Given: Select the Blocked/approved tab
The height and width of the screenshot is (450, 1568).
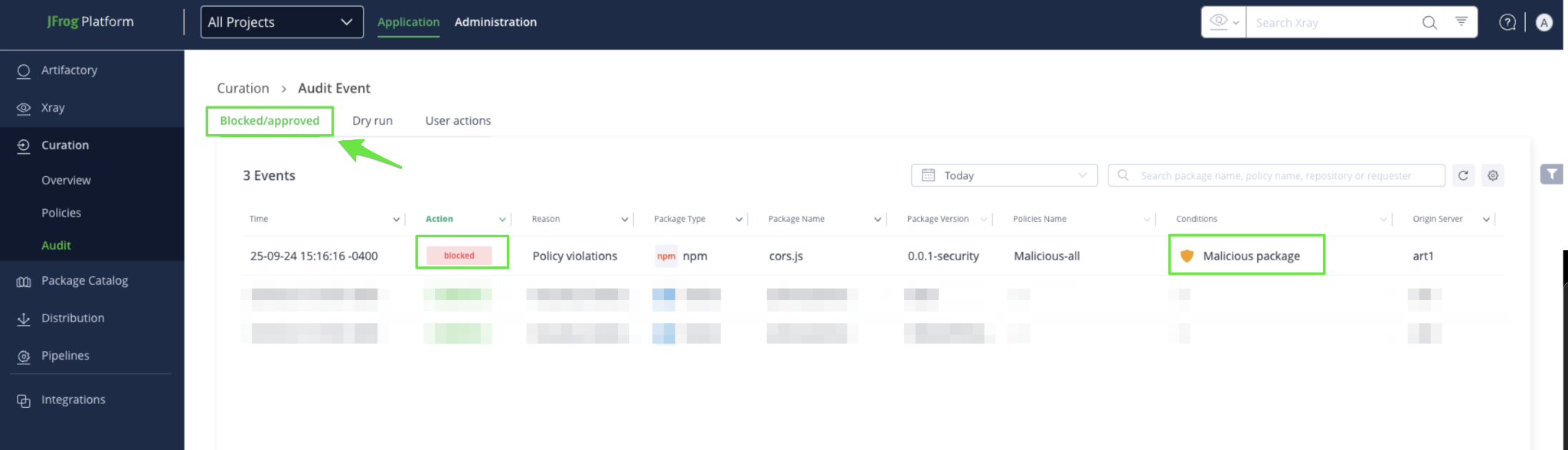Looking at the screenshot, I should coord(269,121).
